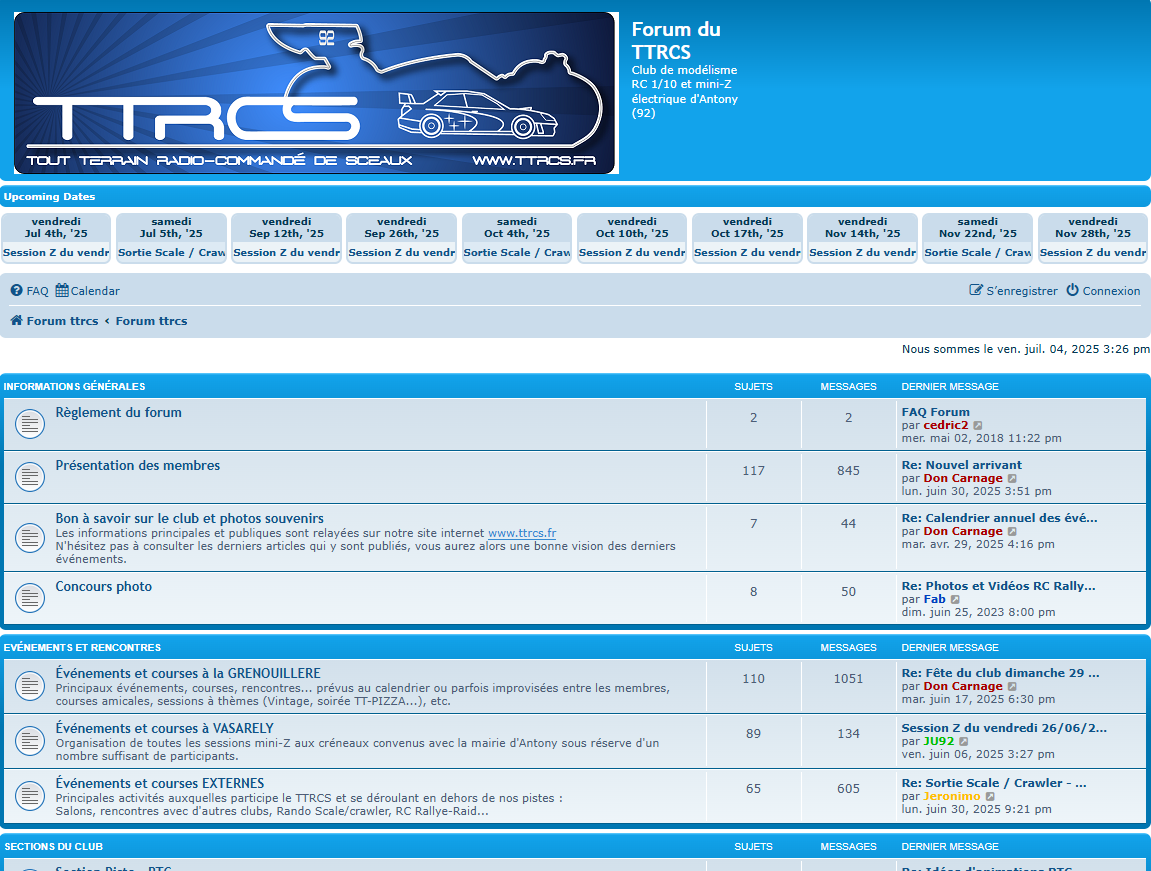Image resolution: width=1151 pixels, height=871 pixels.
Task: Open the Oct 4th '25 date card
Action: point(517,238)
